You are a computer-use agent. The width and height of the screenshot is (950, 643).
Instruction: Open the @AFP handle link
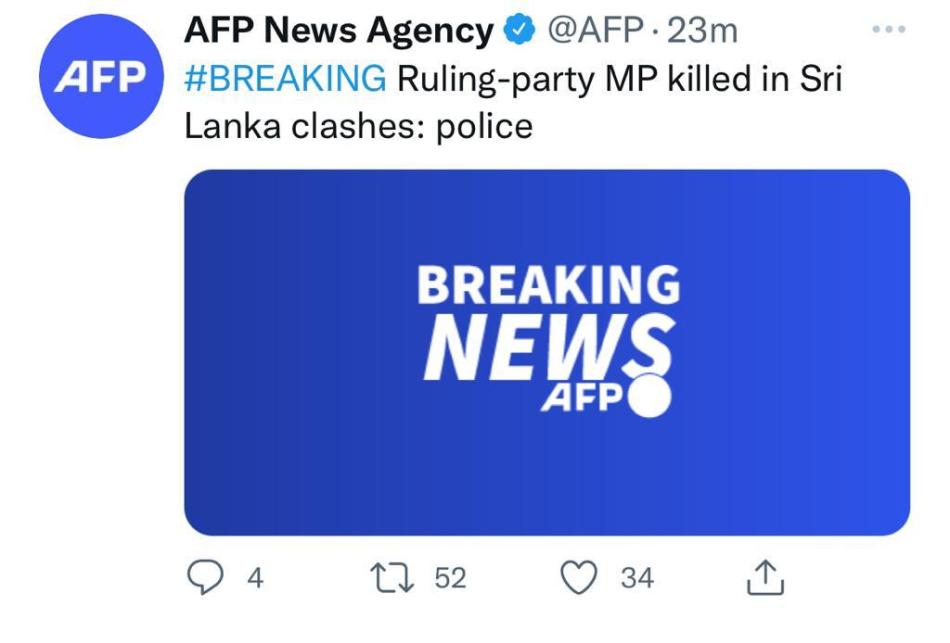point(594,32)
